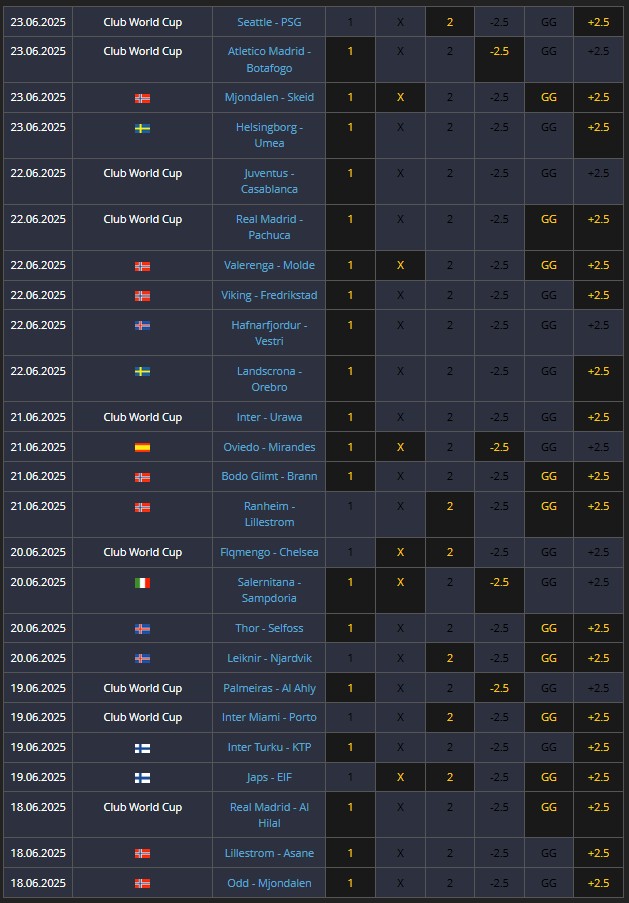Click the 20.06.2025 date of Flqmengo - Chelsea
Image resolution: width=629 pixels, height=903 pixels.
pyautogui.click(x=38, y=552)
